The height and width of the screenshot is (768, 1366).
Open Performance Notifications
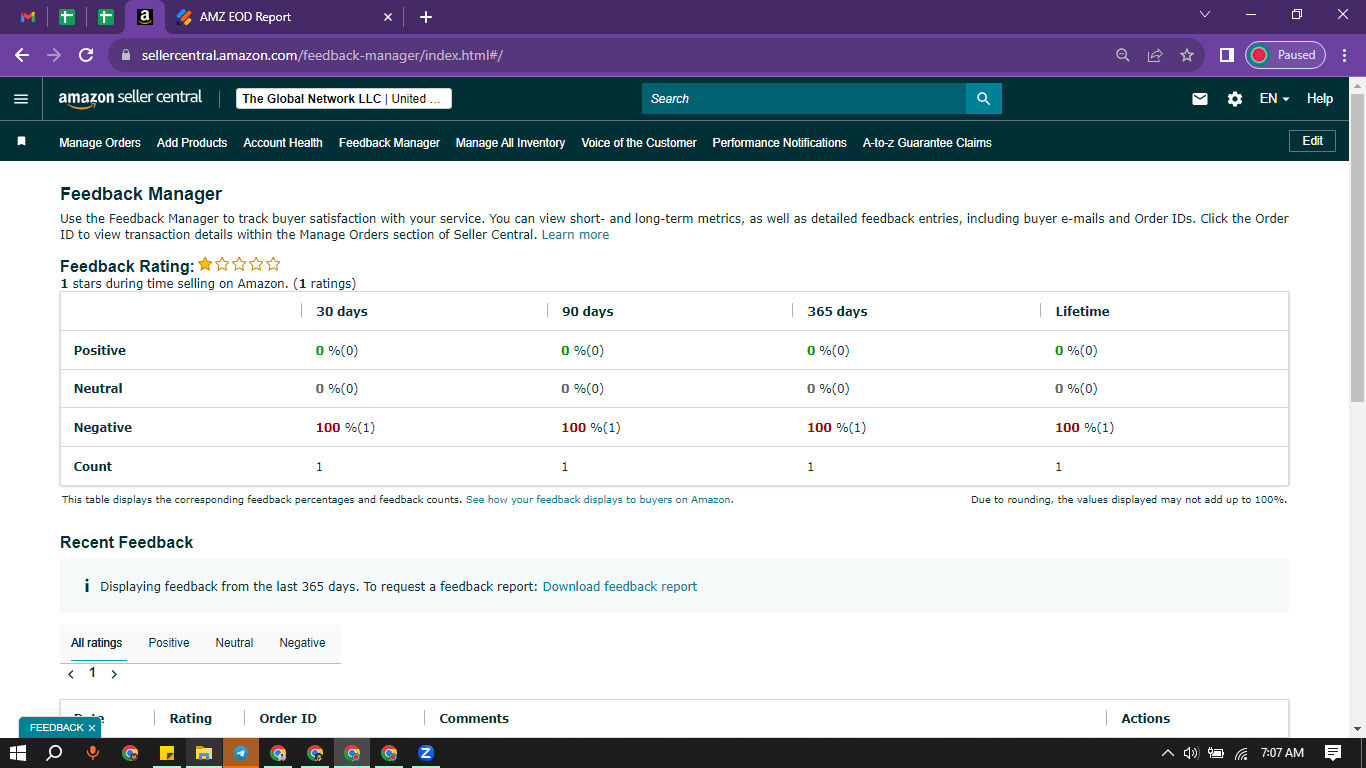pyautogui.click(x=780, y=143)
